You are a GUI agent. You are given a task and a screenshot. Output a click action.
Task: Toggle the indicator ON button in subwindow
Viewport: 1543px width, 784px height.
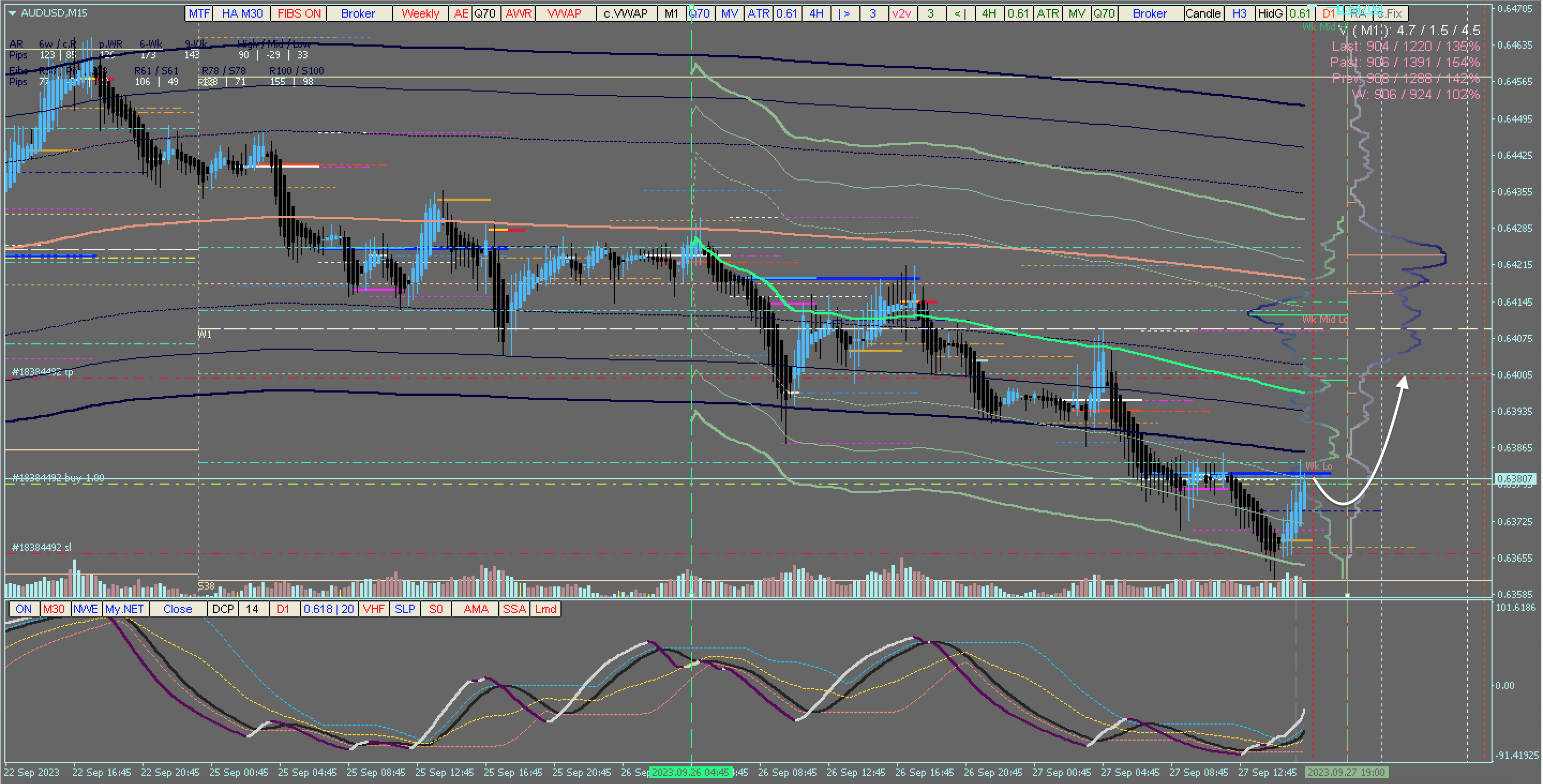pos(24,609)
